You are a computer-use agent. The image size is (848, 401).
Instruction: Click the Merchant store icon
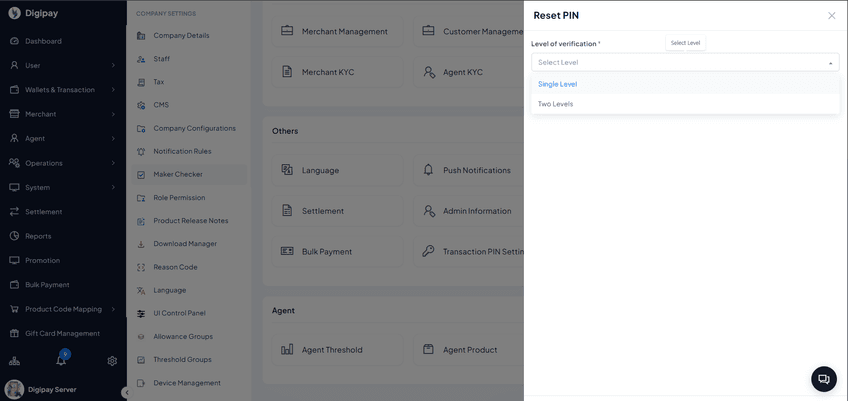(15, 114)
